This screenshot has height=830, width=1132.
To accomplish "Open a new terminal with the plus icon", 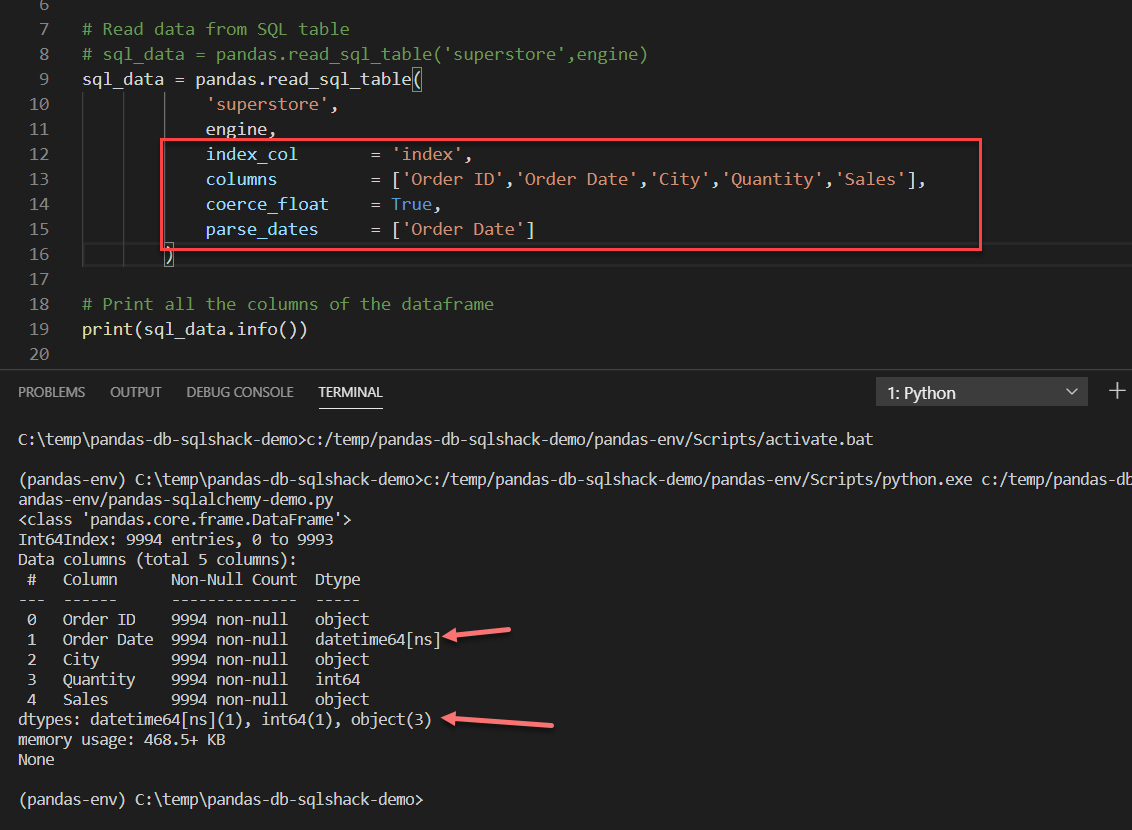I will (x=1117, y=391).
